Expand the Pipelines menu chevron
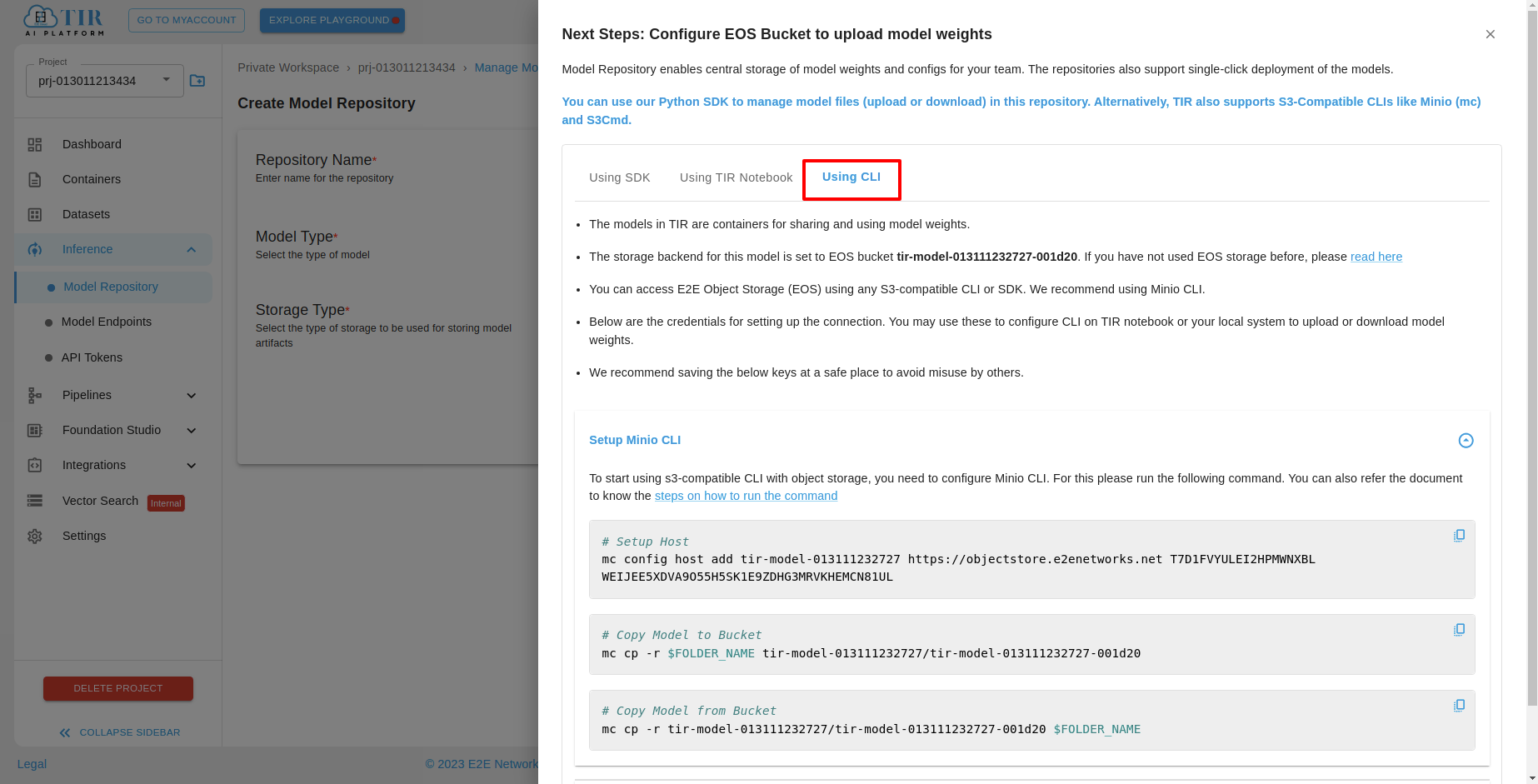Screen dimensions: 1538x784 pos(191,395)
